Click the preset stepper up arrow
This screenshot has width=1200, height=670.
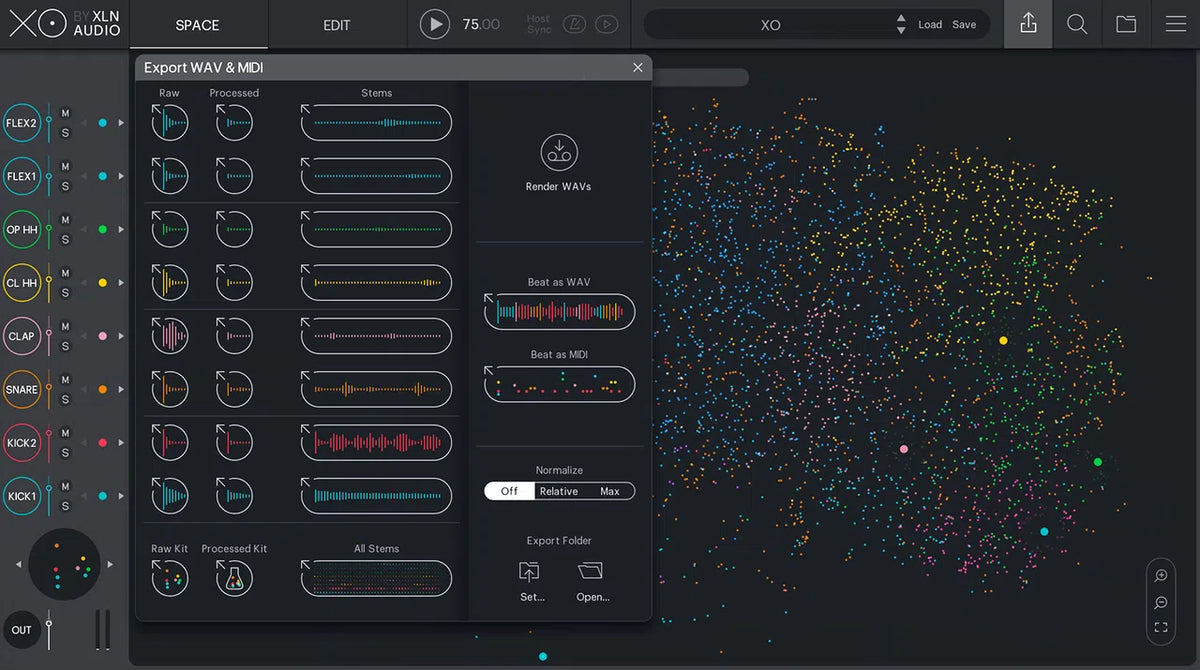pyautogui.click(x=899, y=17)
